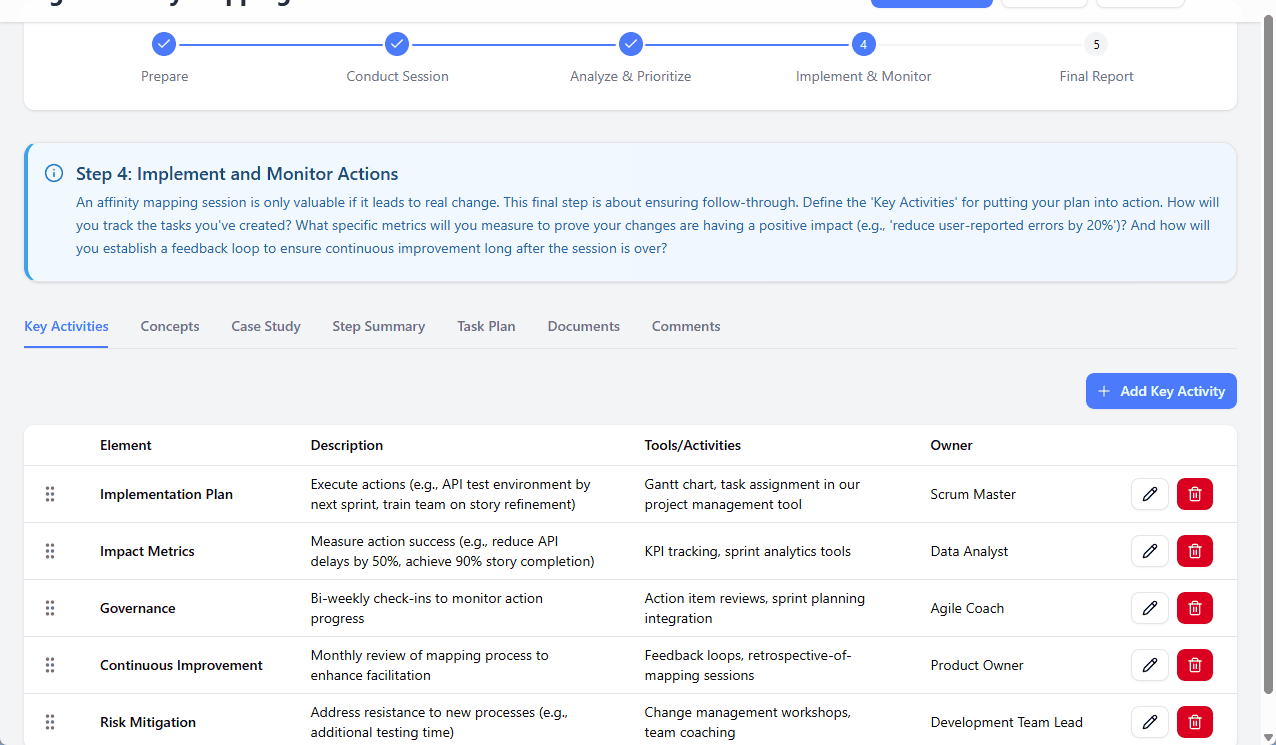Edit the Continuous Improvement row
The height and width of the screenshot is (745, 1276).
[1149, 664]
